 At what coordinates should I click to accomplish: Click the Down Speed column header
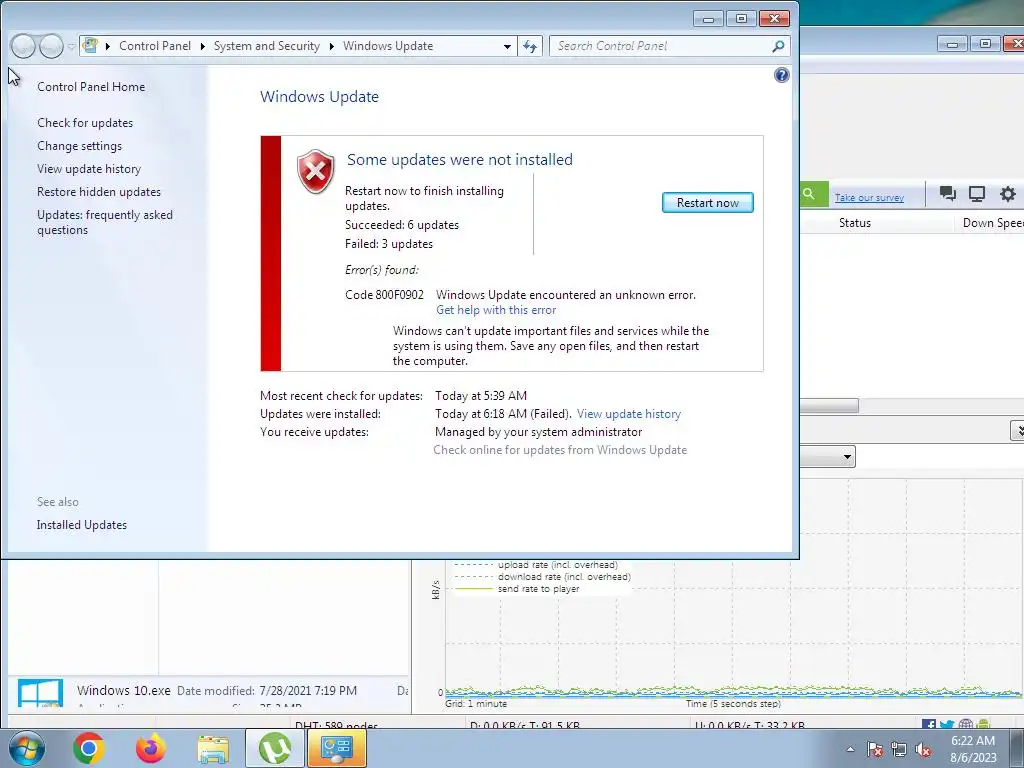click(993, 223)
